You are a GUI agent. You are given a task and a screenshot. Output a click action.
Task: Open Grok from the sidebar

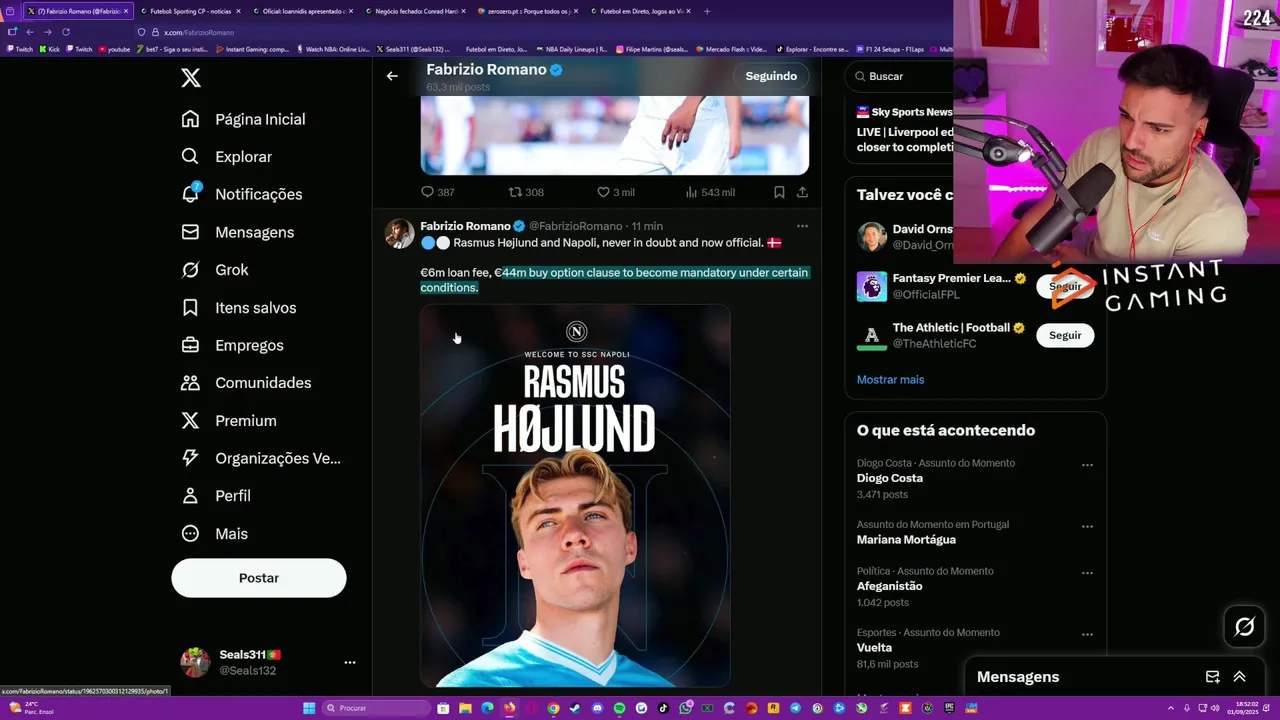pyautogui.click(x=214, y=270)
